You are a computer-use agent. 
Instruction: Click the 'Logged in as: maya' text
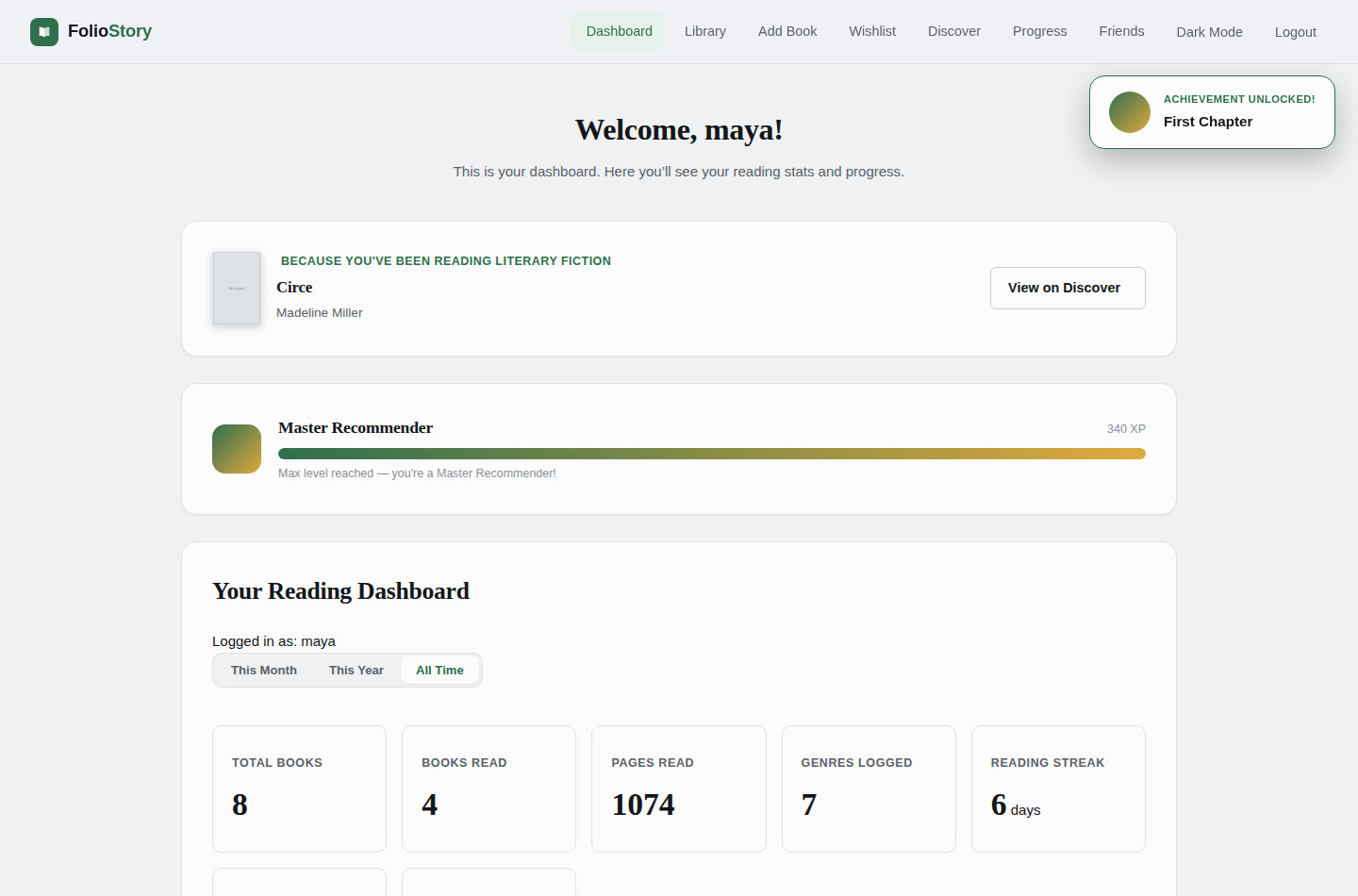[273, 641]
